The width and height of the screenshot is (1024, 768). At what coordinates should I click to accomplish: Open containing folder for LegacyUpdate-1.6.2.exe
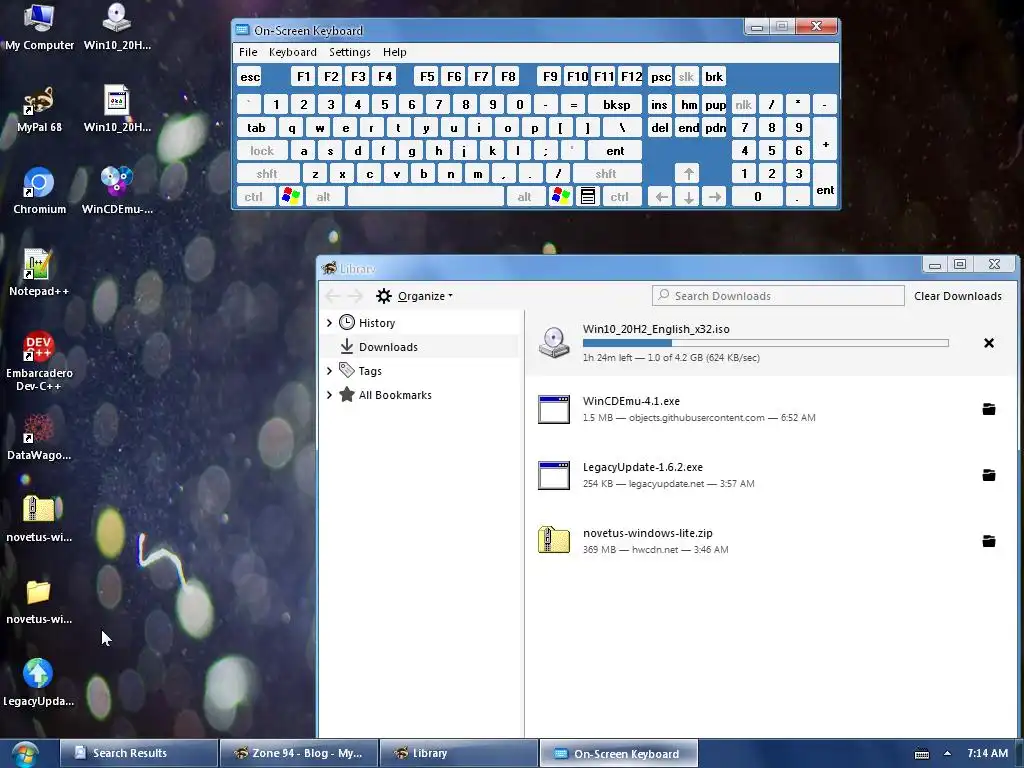coord(989,475)
